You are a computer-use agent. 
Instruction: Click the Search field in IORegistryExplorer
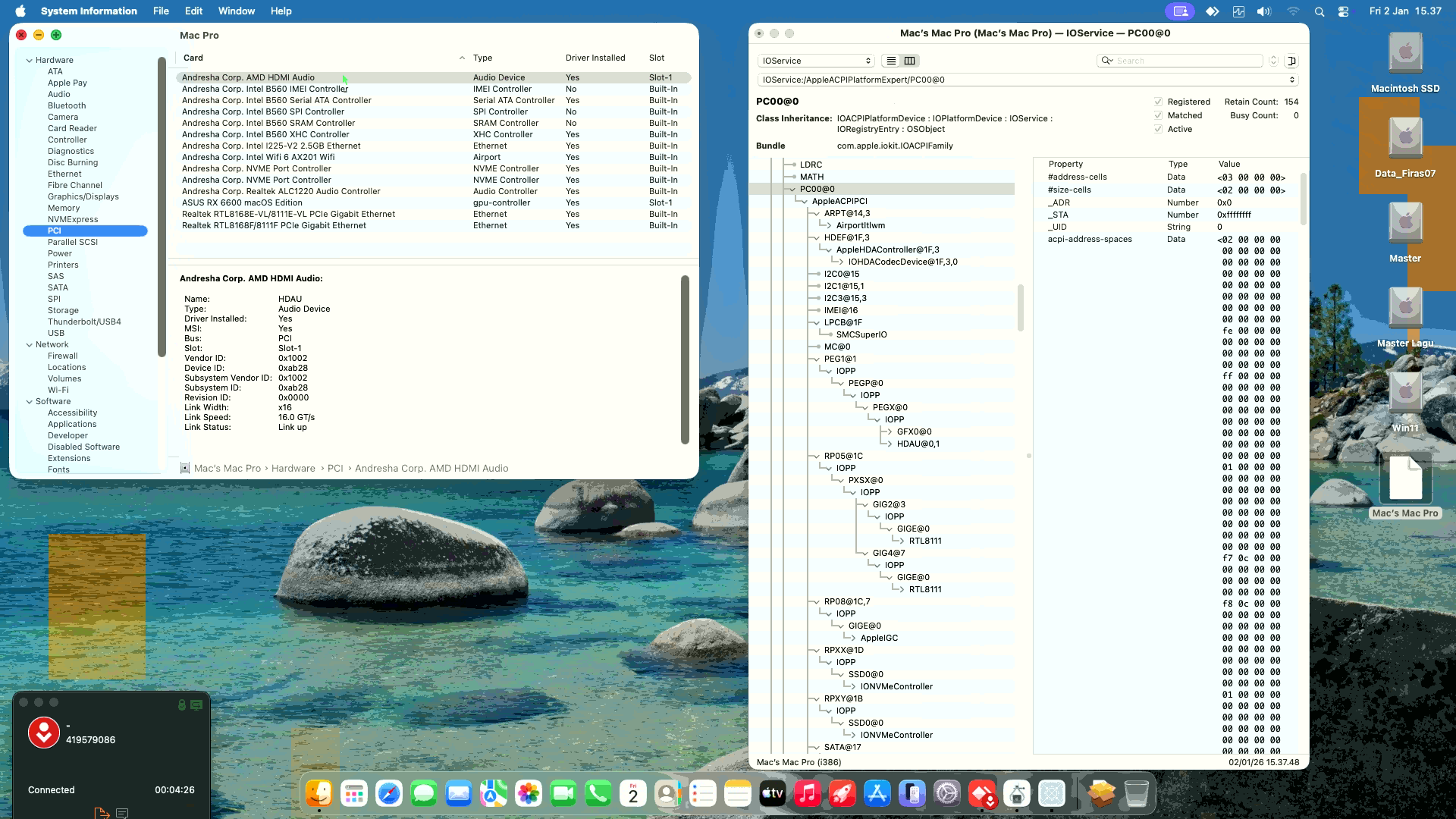pos(1179,61)
